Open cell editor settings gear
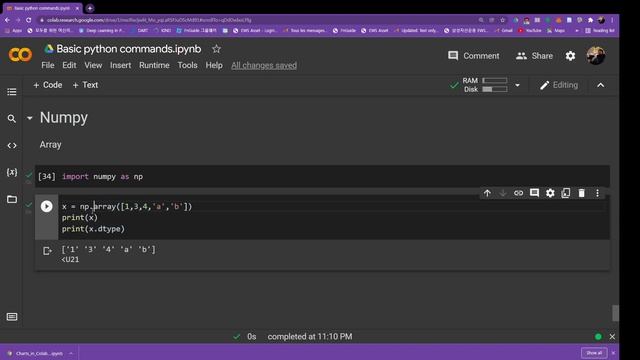Viewport: 640px width, 360px height. (550, 193)
